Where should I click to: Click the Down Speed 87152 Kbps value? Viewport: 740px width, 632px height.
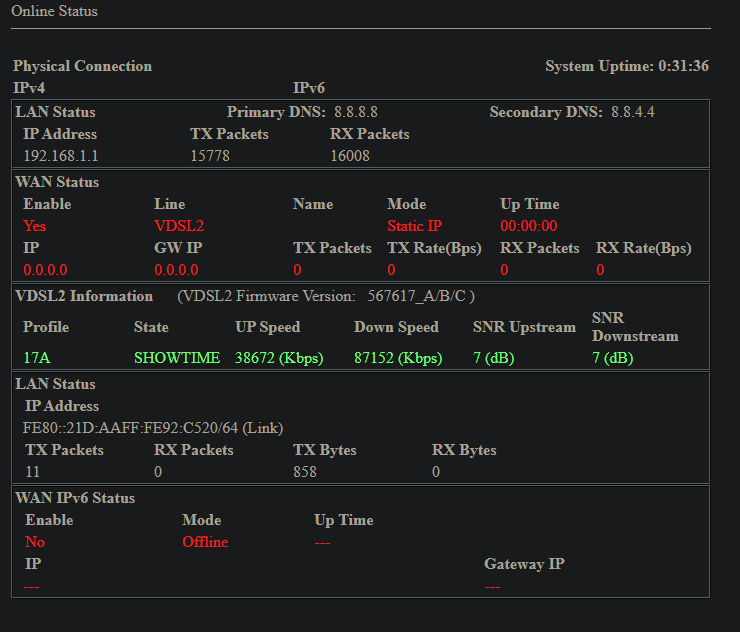pos(398,358)
